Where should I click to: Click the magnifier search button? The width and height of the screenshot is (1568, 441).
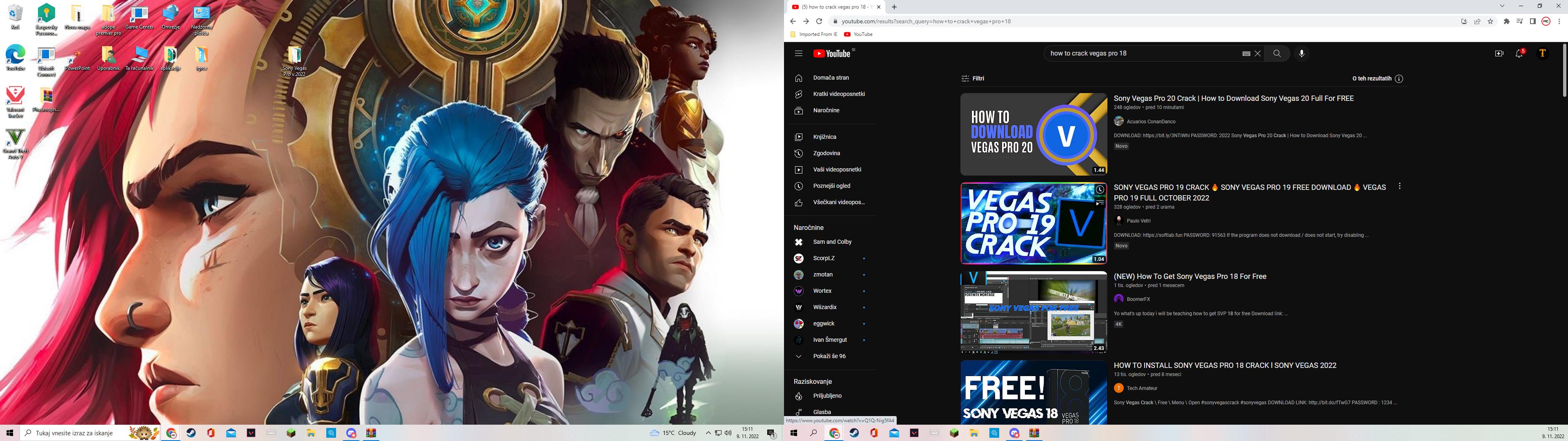(1276, 53)
